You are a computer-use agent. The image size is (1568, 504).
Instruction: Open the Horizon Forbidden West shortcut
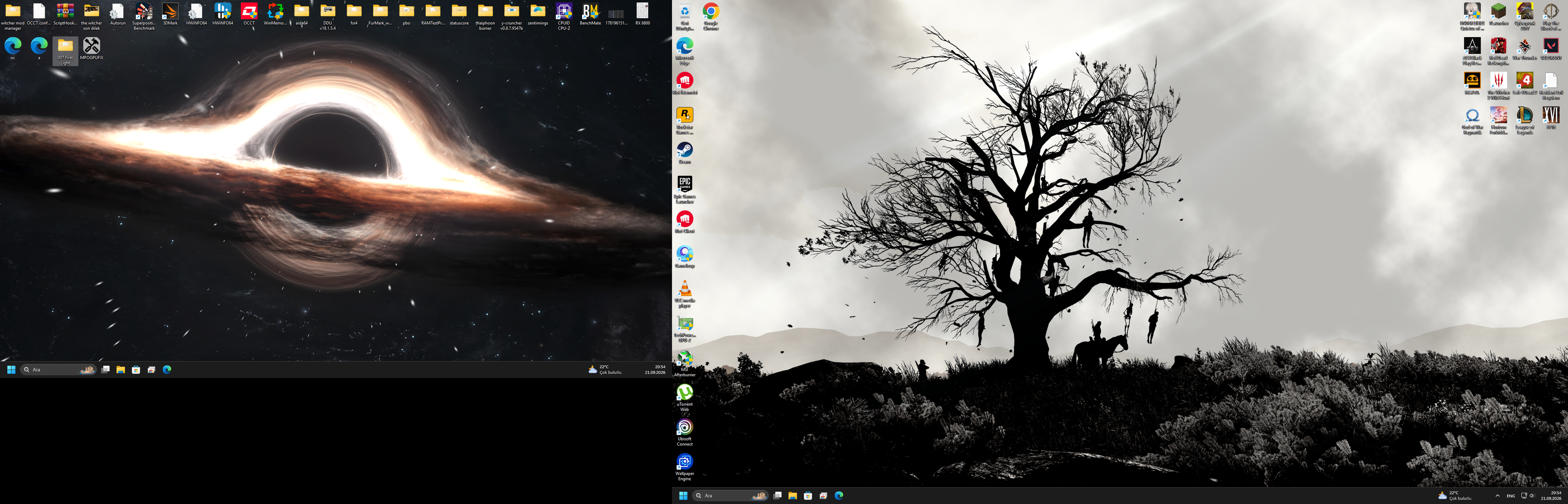(1499, 120)
